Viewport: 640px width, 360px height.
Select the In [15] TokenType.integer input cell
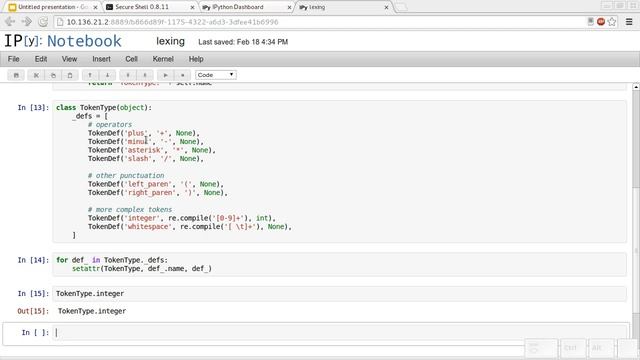[339, 293]
